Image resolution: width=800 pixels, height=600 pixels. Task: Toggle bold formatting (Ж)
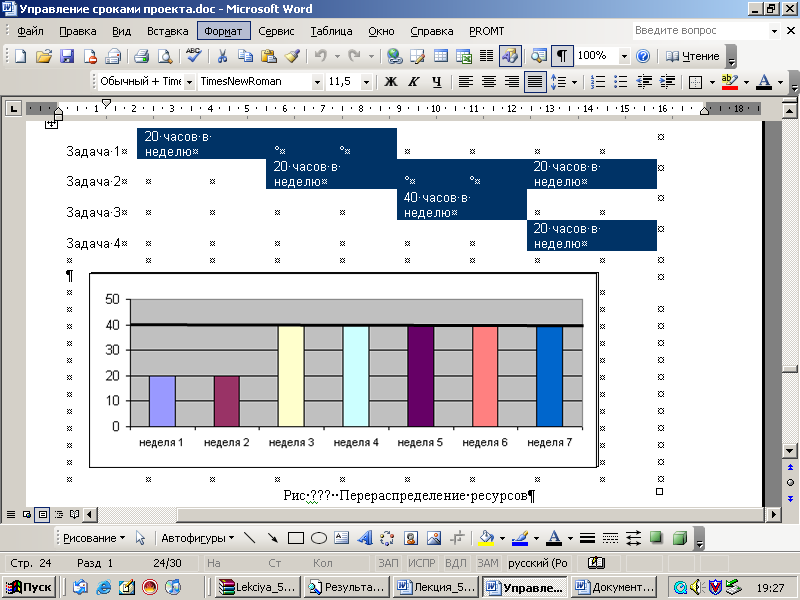391,82
